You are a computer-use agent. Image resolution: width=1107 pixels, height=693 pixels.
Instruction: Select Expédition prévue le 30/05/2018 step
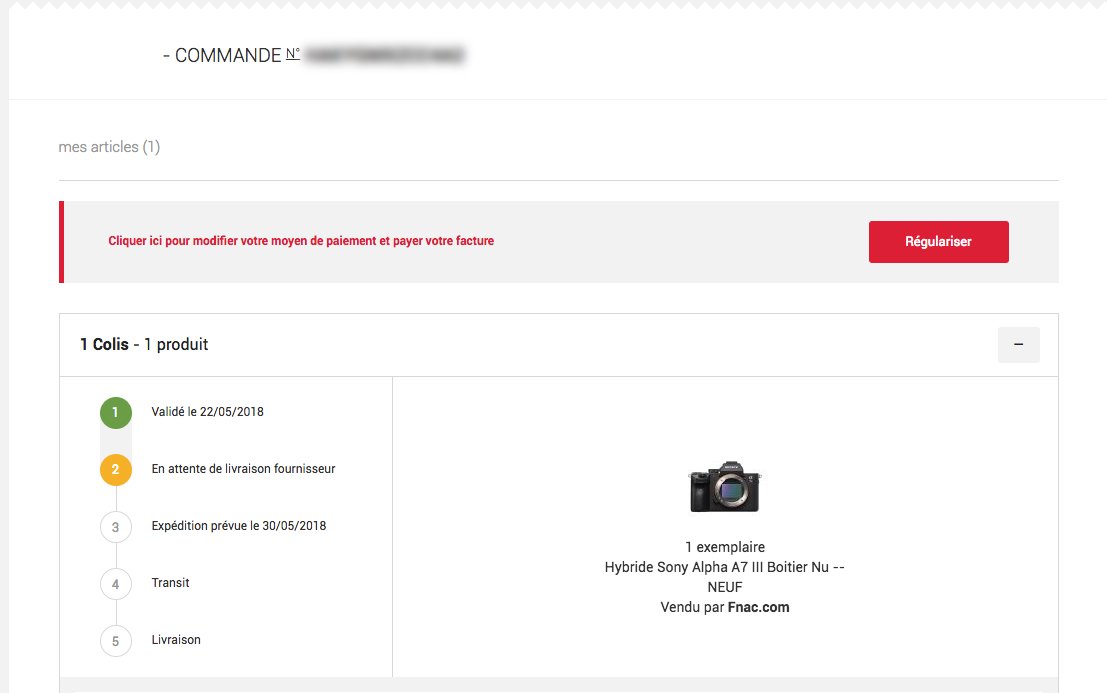239,526
